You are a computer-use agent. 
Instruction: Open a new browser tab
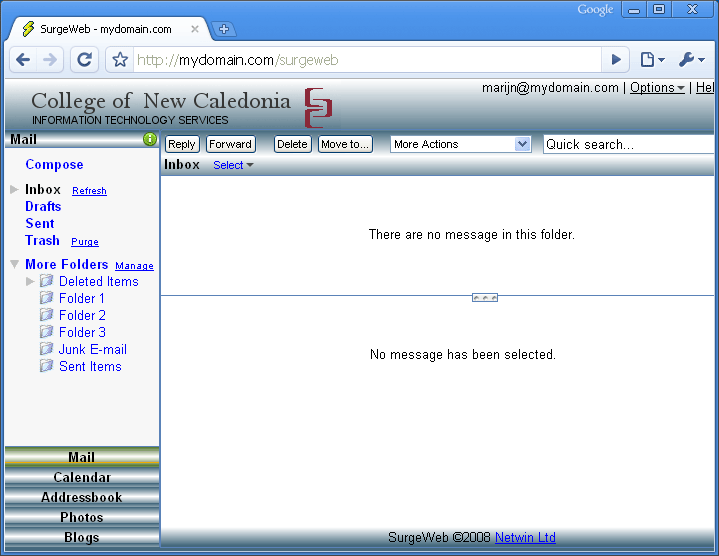(x=224, y=29)
